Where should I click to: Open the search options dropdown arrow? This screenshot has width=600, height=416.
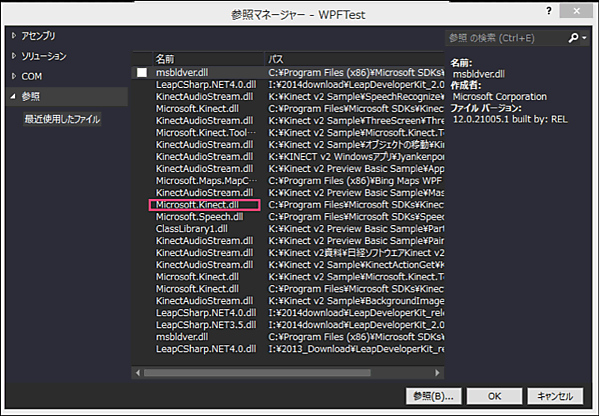click(584, 38)
